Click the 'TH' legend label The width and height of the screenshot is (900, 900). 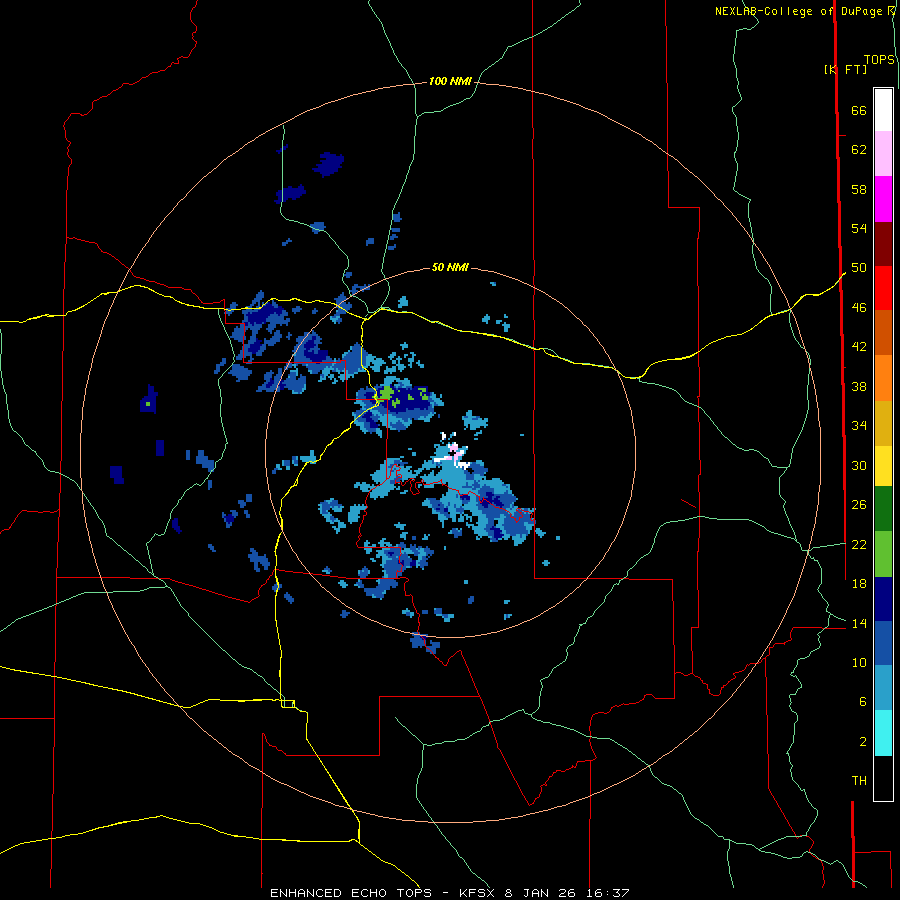859,781
